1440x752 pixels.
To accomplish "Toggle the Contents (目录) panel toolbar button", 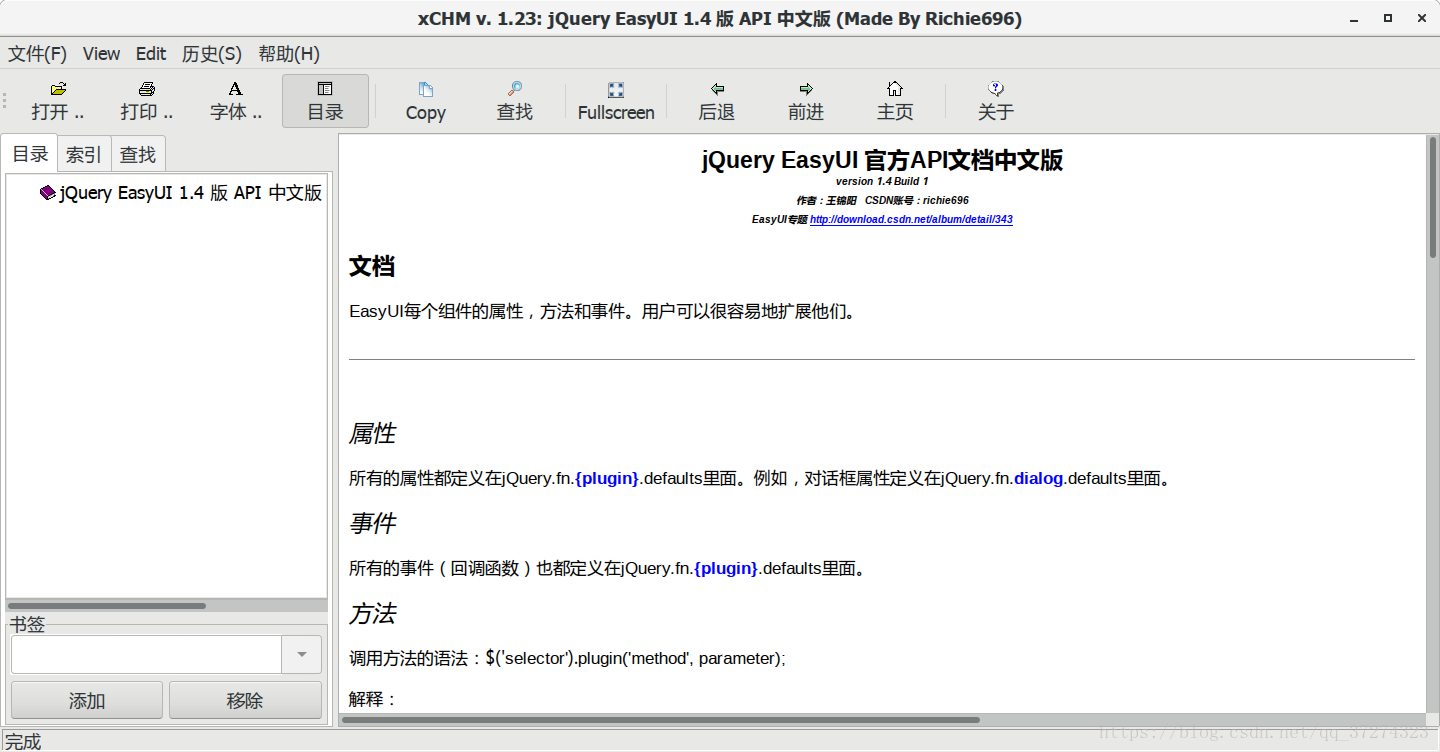I will click(325, 101).
